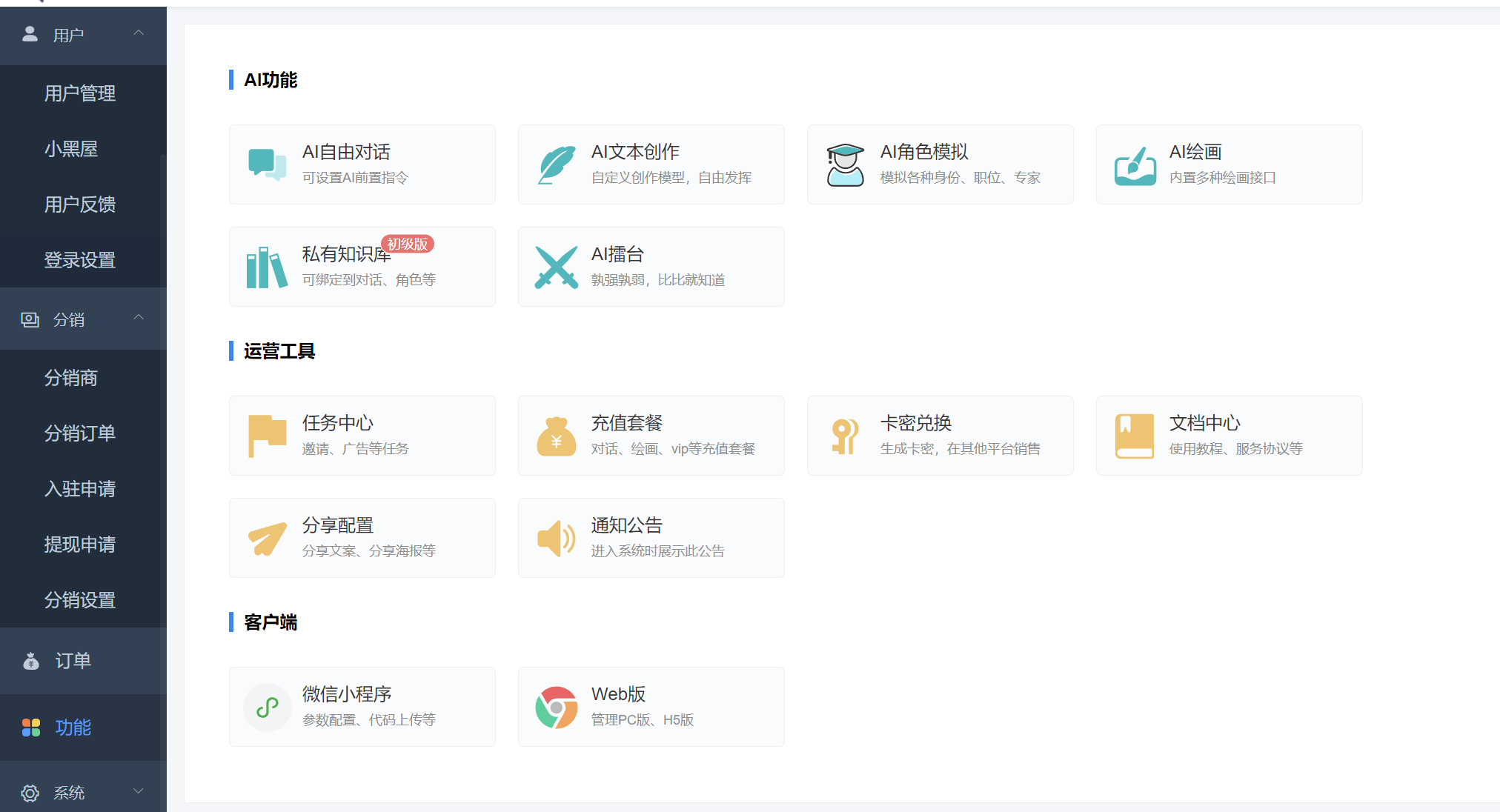Viewport: 1500px width, 812px height.
Task: Select the feather icon for AI文本创作
Action: click(556, 164)
